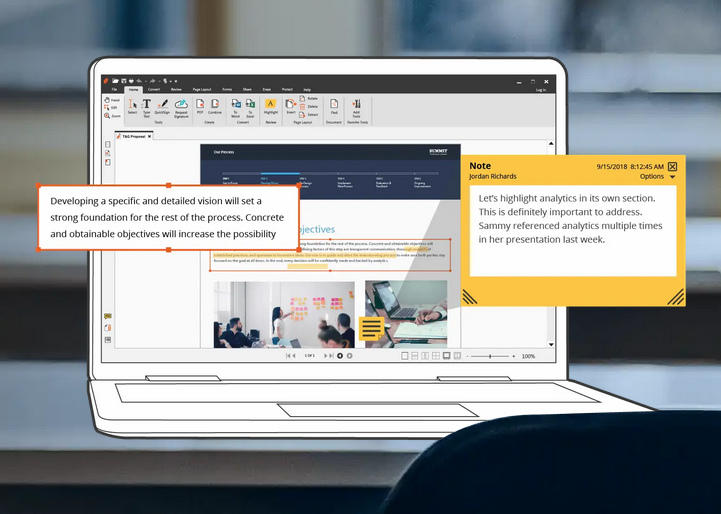Open the Request Signature tool
The height and width of the screenshot is (514, 721).
click(181, 105)
